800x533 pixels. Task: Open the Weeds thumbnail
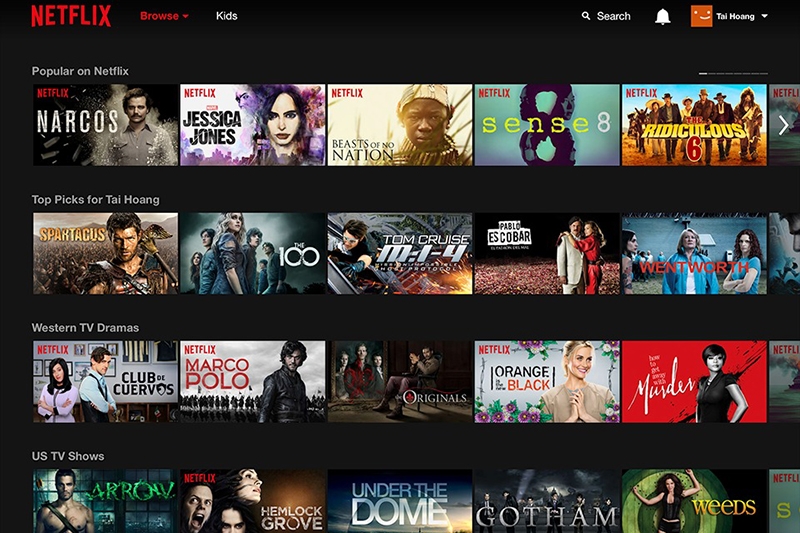(694, 501)
